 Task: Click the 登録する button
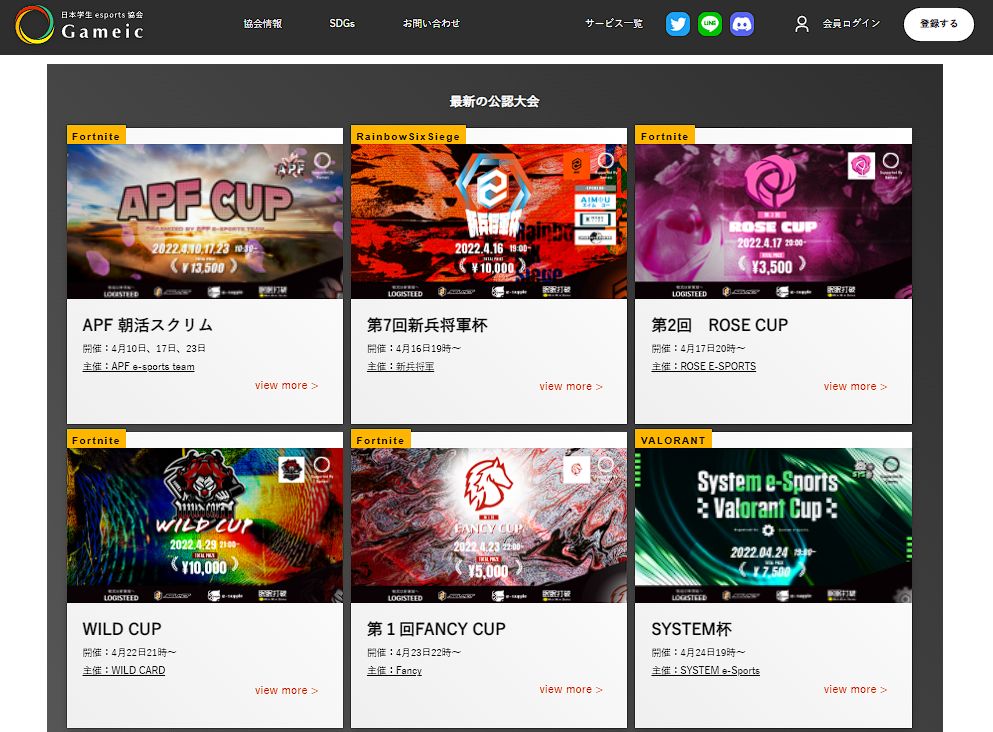coord(939,24)
